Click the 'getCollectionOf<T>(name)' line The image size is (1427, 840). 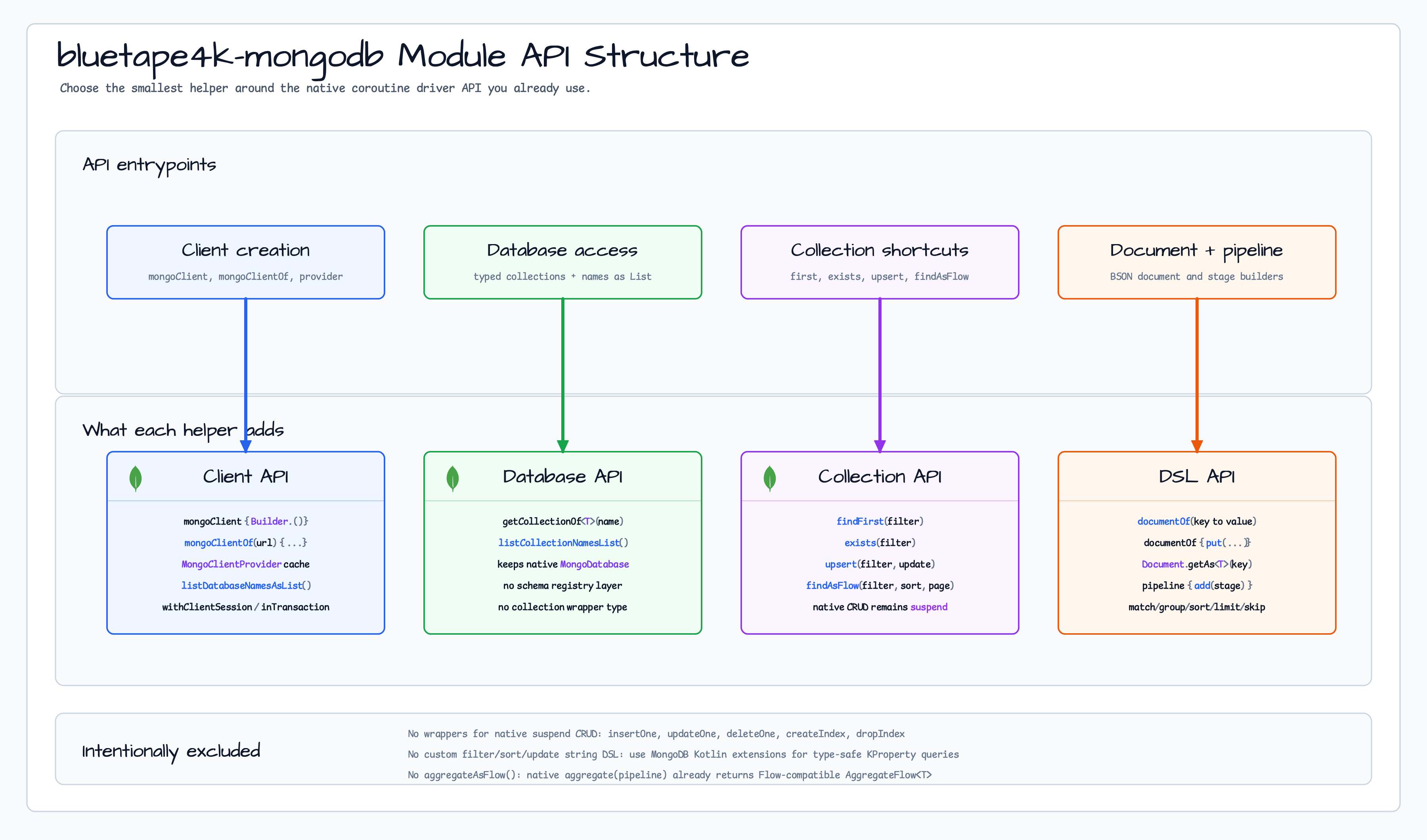(563, 521)
